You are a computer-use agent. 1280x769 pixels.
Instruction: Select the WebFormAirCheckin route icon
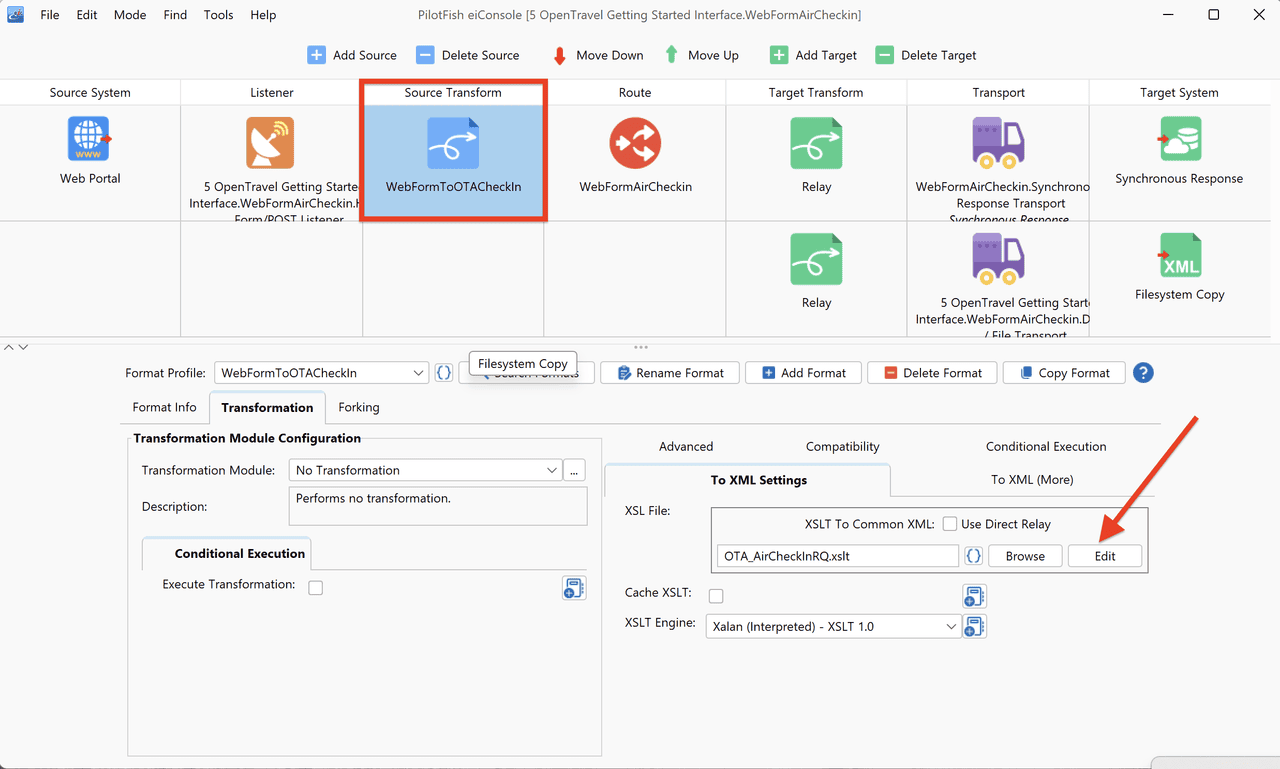click(x=635, y=143)
